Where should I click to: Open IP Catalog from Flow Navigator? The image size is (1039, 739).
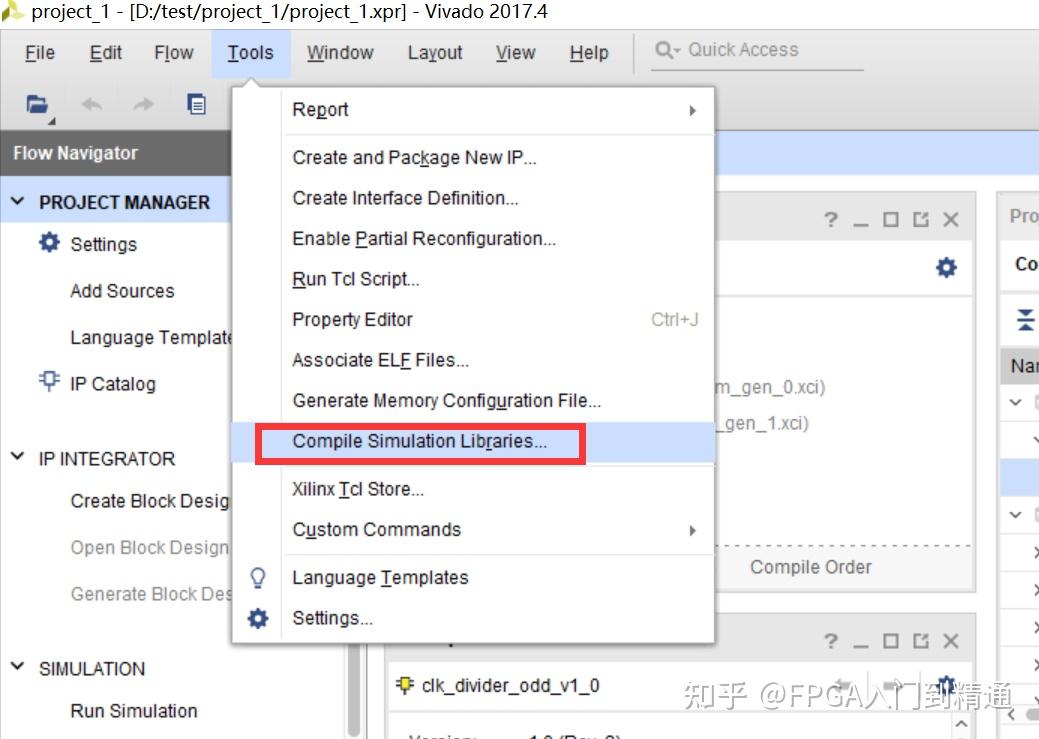point(113,384)
